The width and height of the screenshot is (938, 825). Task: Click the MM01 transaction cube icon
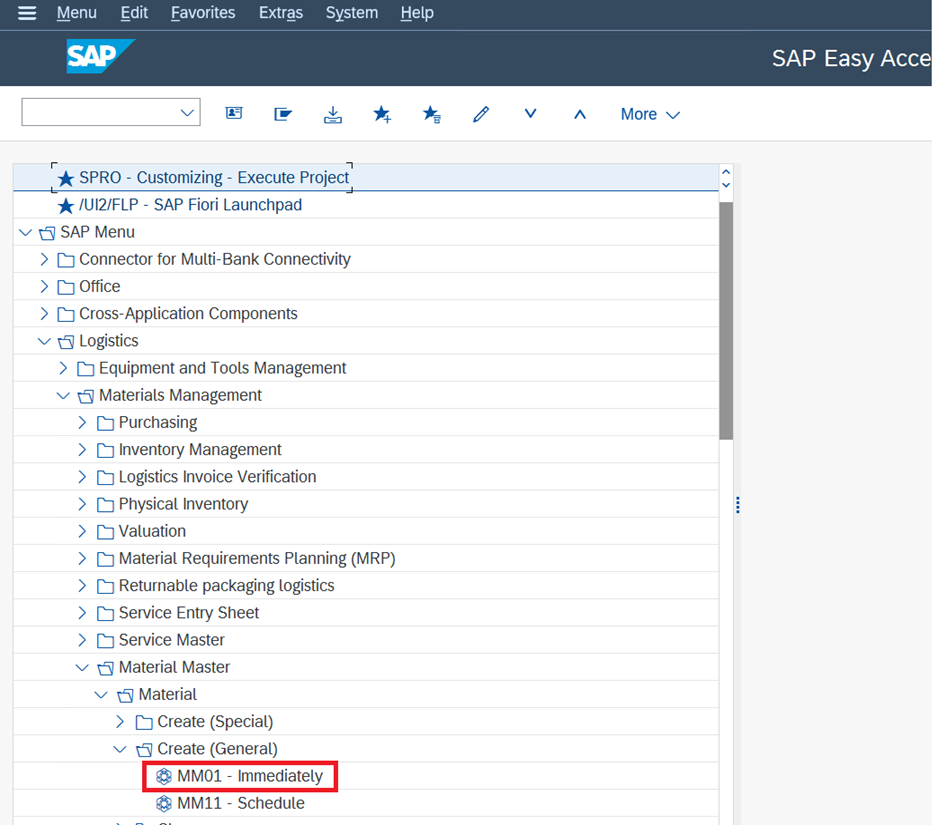[x=163, y=776]
